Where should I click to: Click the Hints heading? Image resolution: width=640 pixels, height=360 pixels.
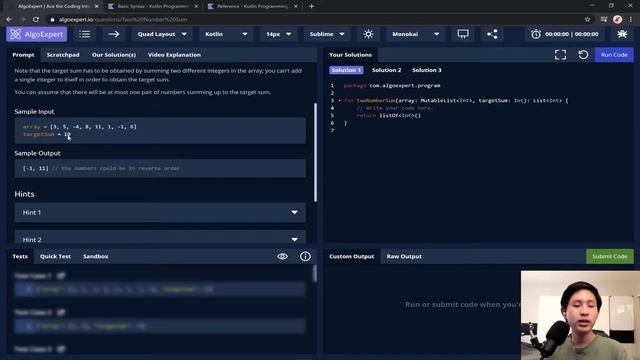pos(24,194)
